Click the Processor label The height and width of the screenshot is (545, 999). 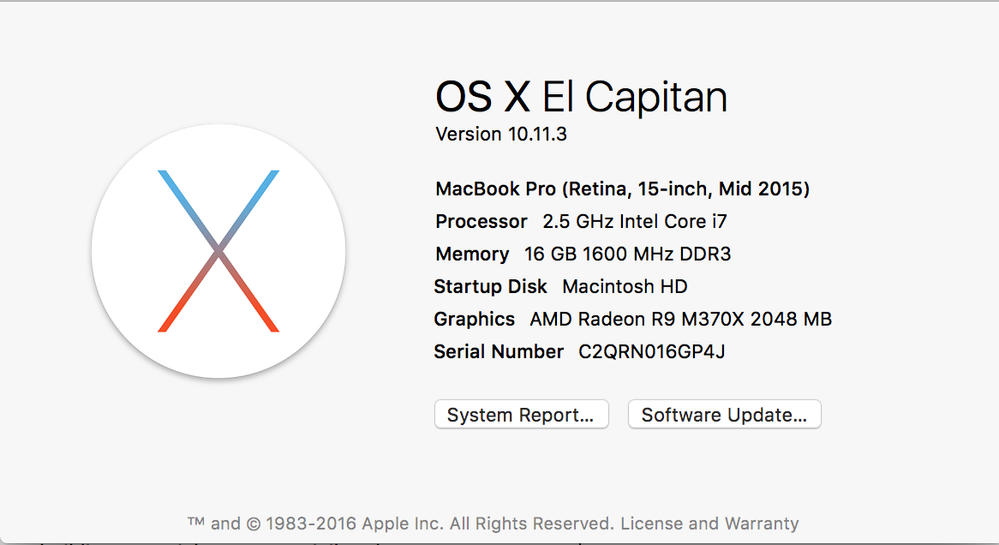pyautogui.click(x=481, y=222)
